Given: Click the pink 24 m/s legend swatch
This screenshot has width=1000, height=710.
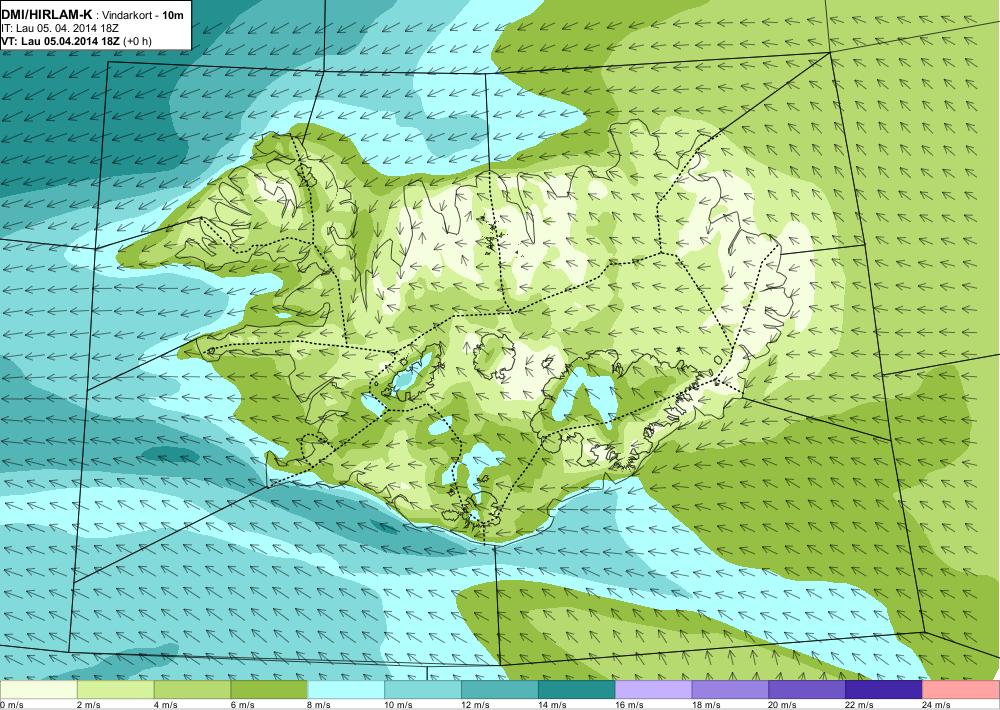Looking at the screenshot, I should point(961,690).
